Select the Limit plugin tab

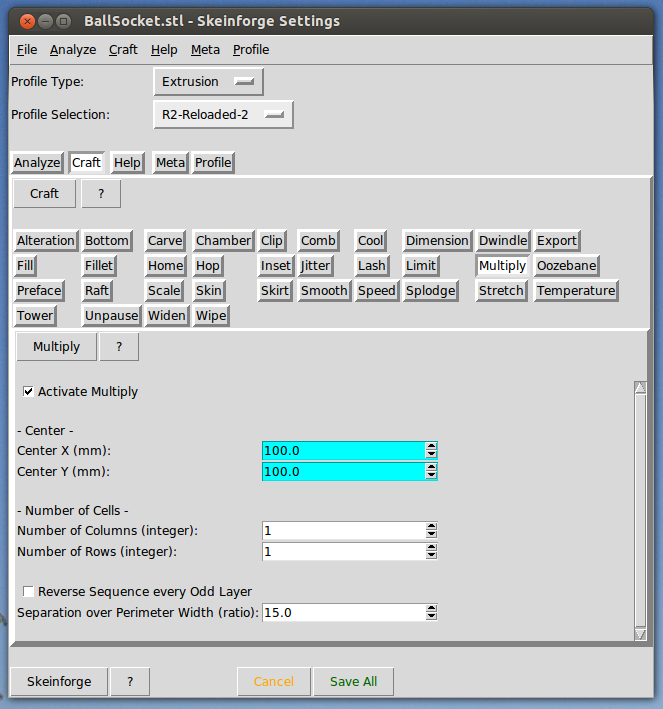[x=421, y=265]
